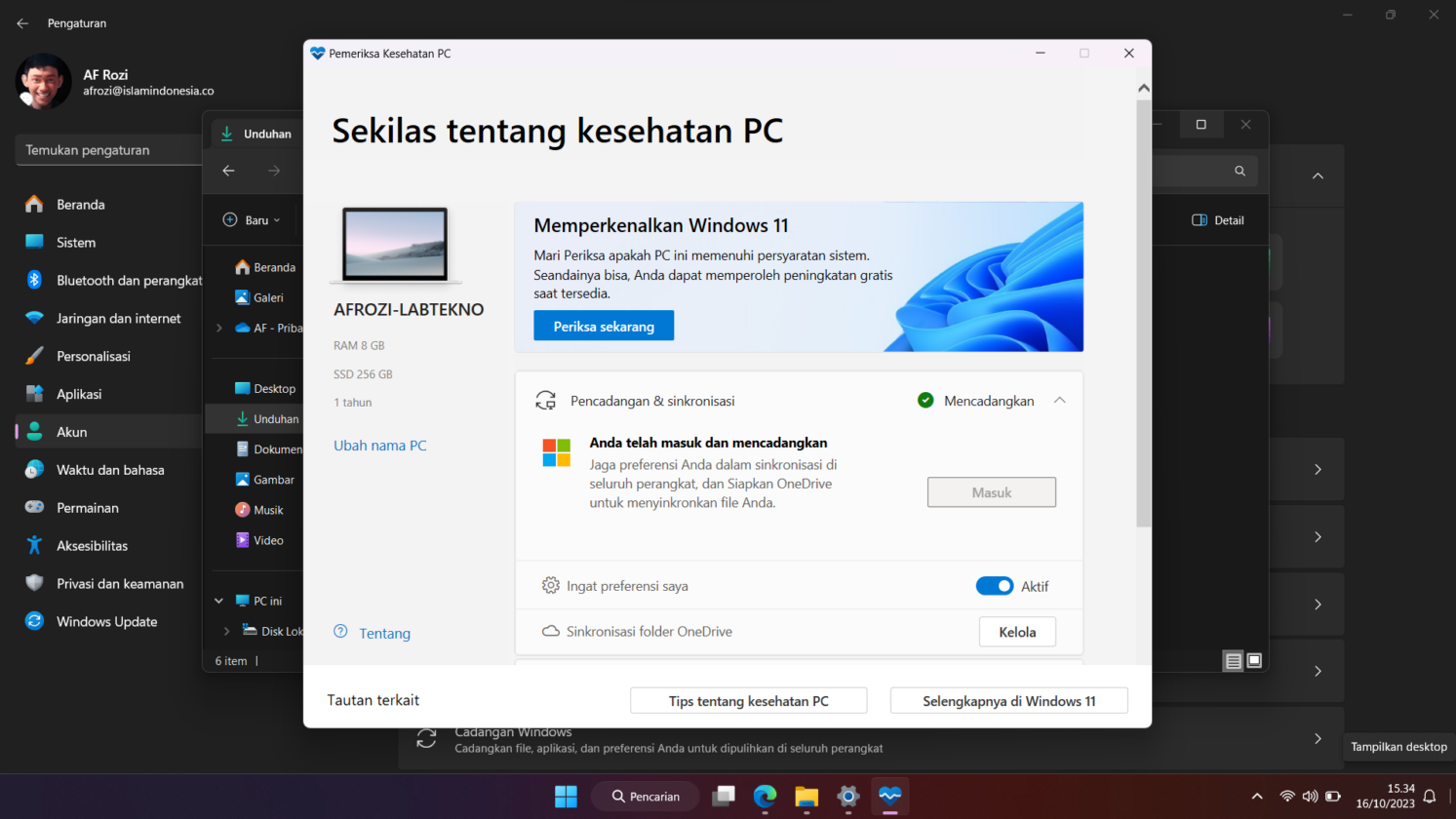Screen dimensions: 1456x819
Task: Open Tips tentang kesehatan PC
Action: tap(749, 701)
